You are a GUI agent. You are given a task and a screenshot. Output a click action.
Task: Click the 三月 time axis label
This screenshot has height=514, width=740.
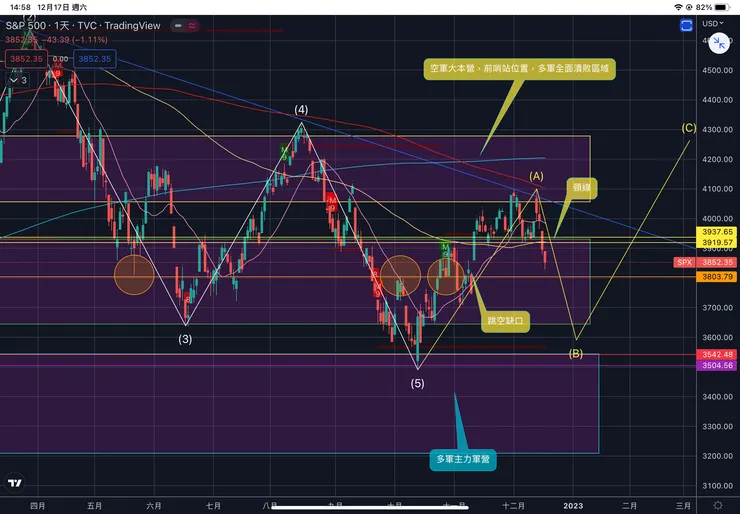[683, 506]
